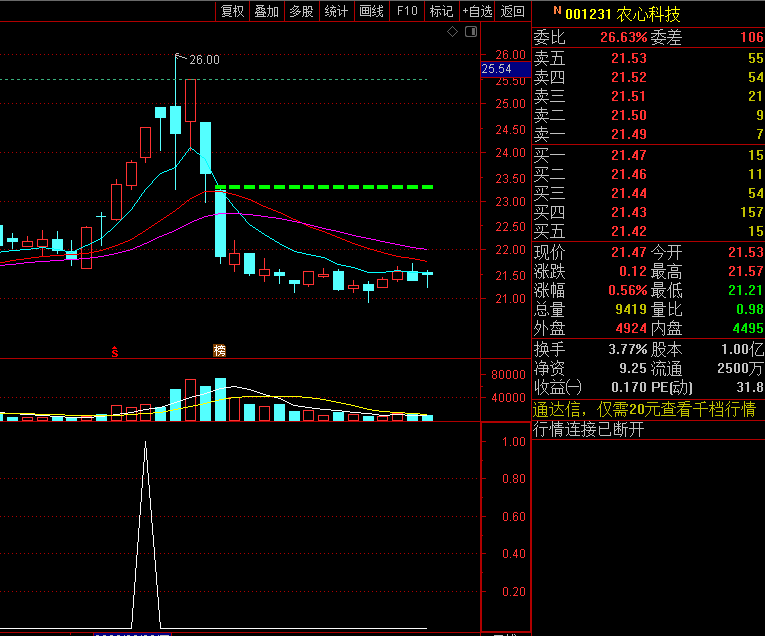This screenshot has width=765, height=636.
Task: Click the 今开 value 21.53
Action: click(745, 253)
